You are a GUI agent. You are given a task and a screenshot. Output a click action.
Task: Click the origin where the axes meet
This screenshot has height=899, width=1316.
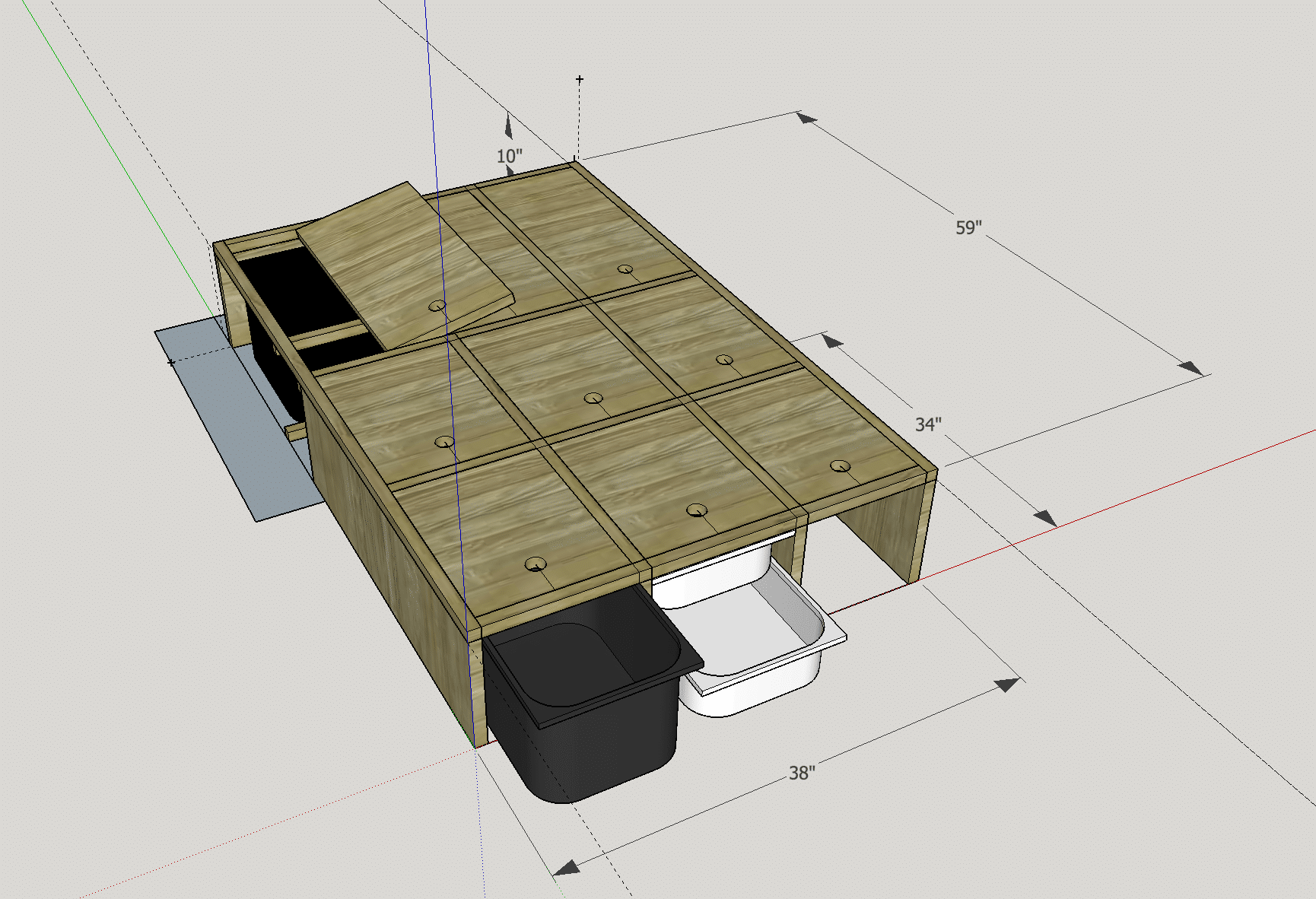475,748
